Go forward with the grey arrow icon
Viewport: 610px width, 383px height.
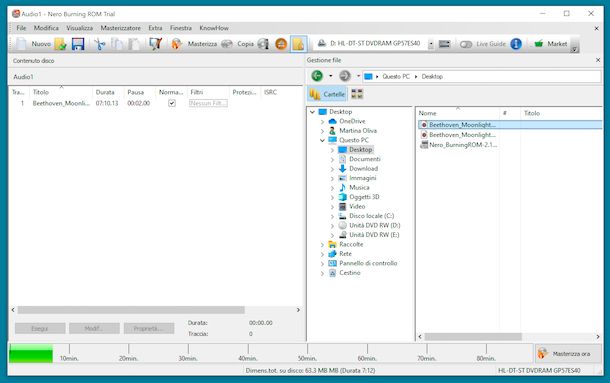coord(345,76)
